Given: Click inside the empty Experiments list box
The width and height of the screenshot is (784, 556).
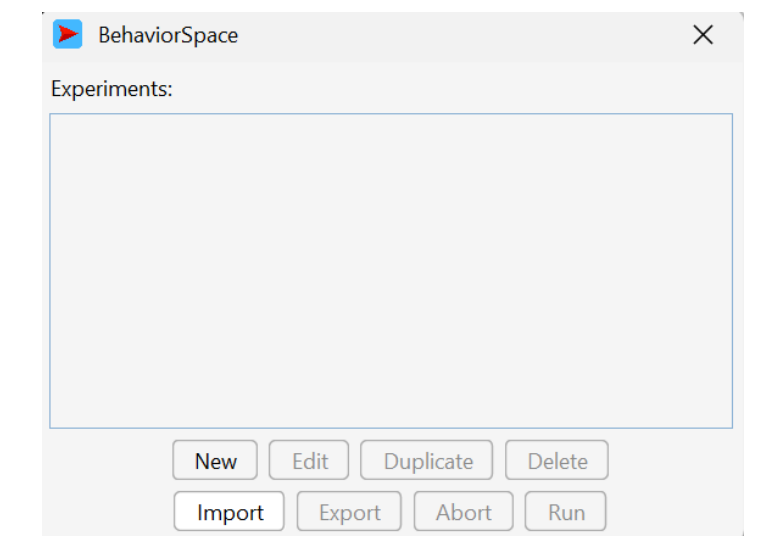Looking at the screenshot, I should 391,271.
